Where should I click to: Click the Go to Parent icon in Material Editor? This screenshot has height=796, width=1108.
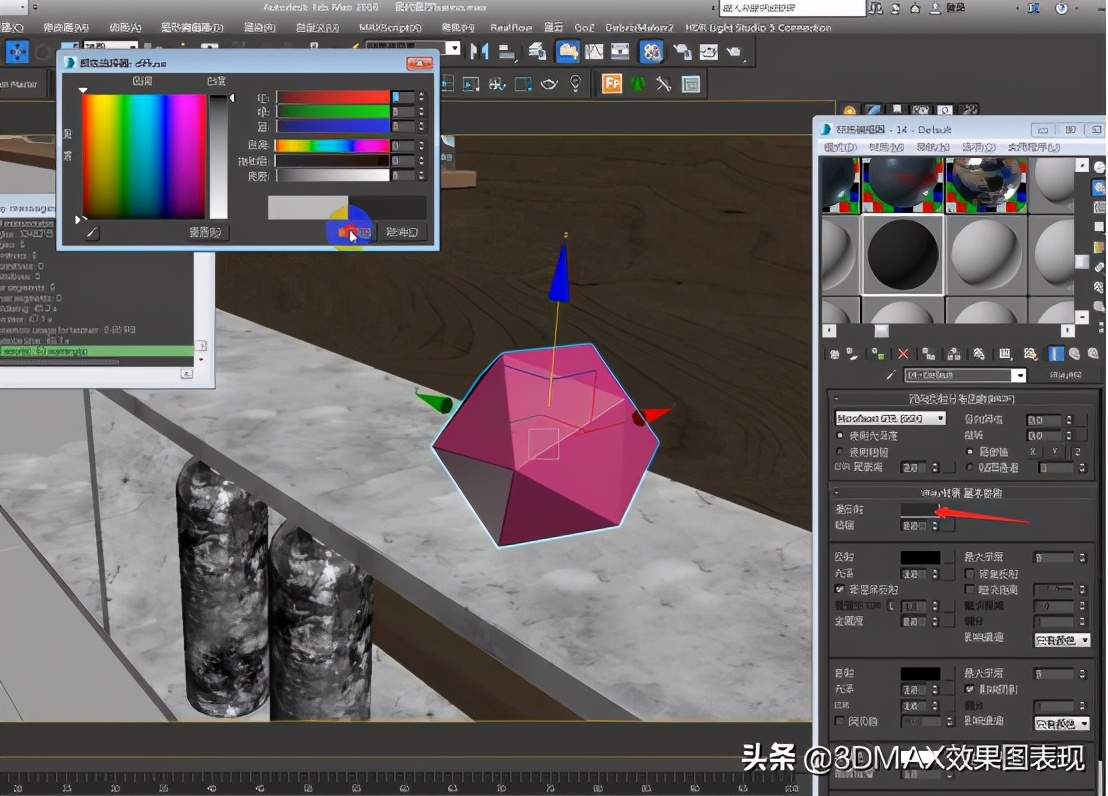(x=1073, y=353)
